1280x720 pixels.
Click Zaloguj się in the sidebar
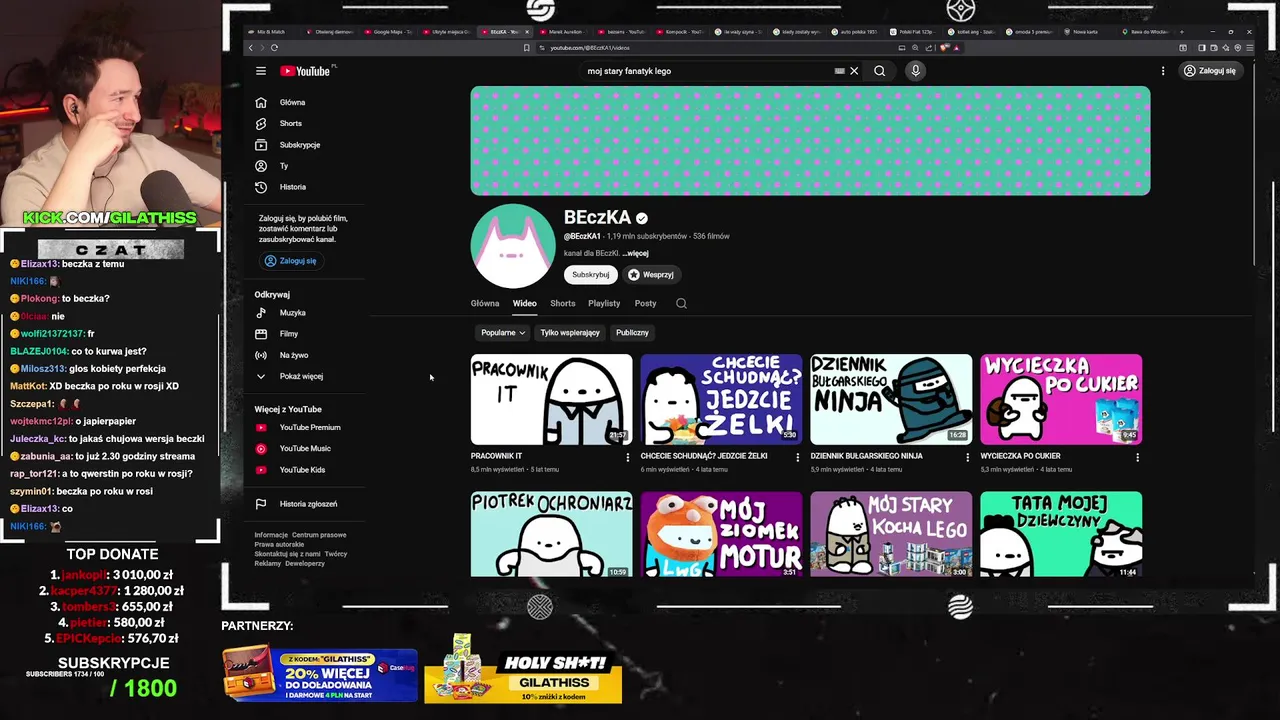pyautogui.click(x=291, y=261)
